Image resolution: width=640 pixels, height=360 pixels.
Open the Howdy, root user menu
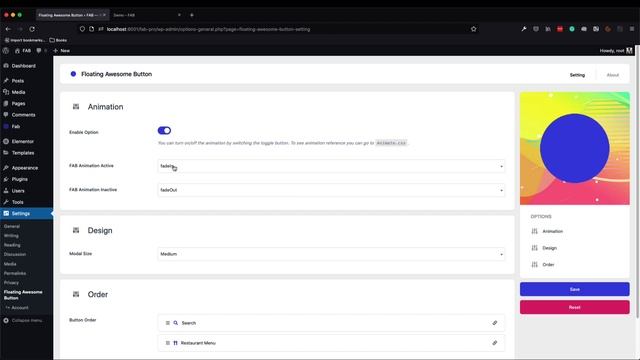pyautogui.click(x=616, y=51)
